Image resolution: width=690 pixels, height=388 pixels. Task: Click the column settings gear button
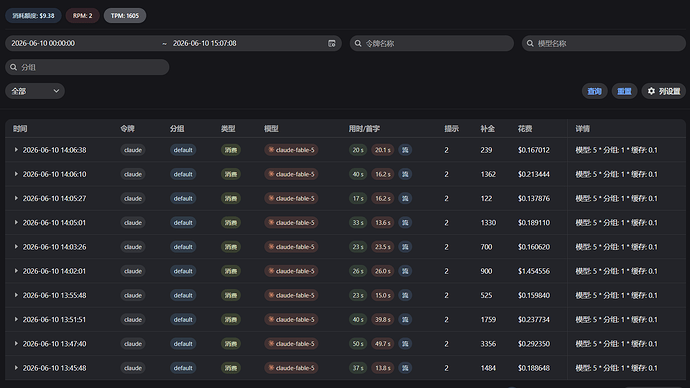click(664, 91)
